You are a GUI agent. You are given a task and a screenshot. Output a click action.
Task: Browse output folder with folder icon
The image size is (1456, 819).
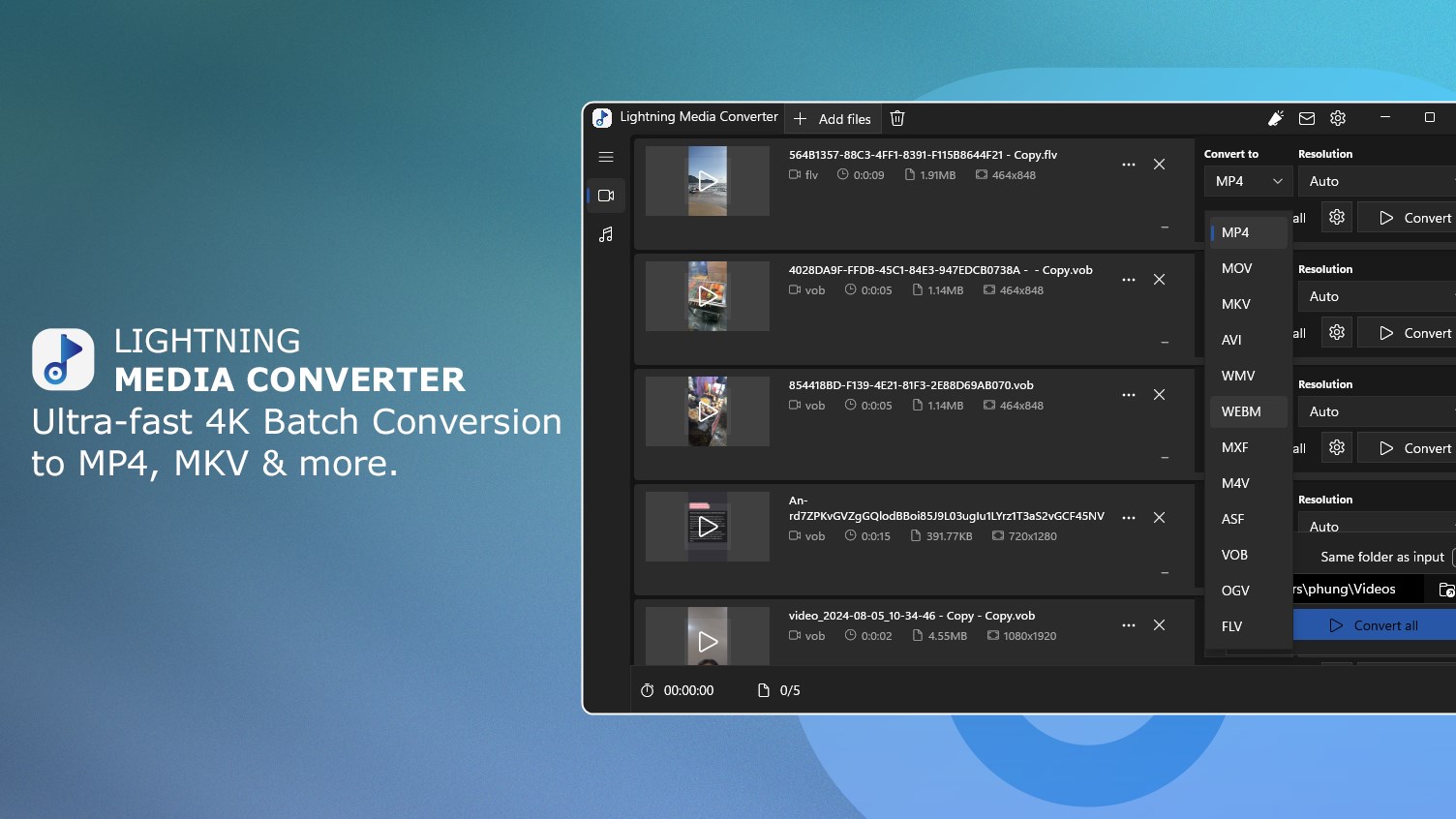[x=1446, y=590]
